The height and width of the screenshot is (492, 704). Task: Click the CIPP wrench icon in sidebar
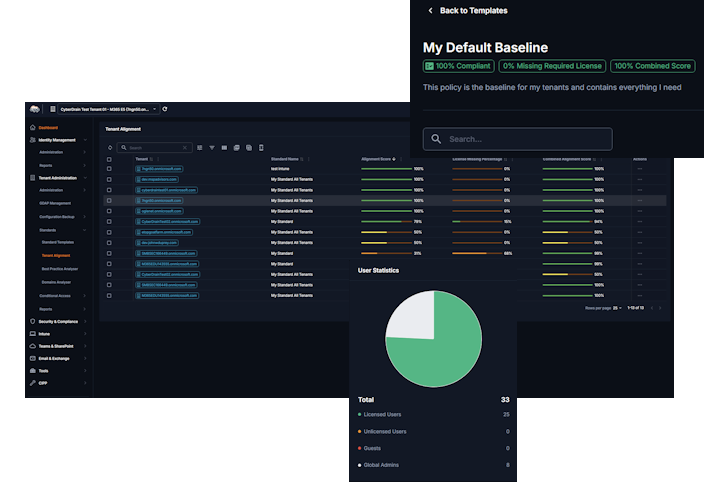[33, 383]
